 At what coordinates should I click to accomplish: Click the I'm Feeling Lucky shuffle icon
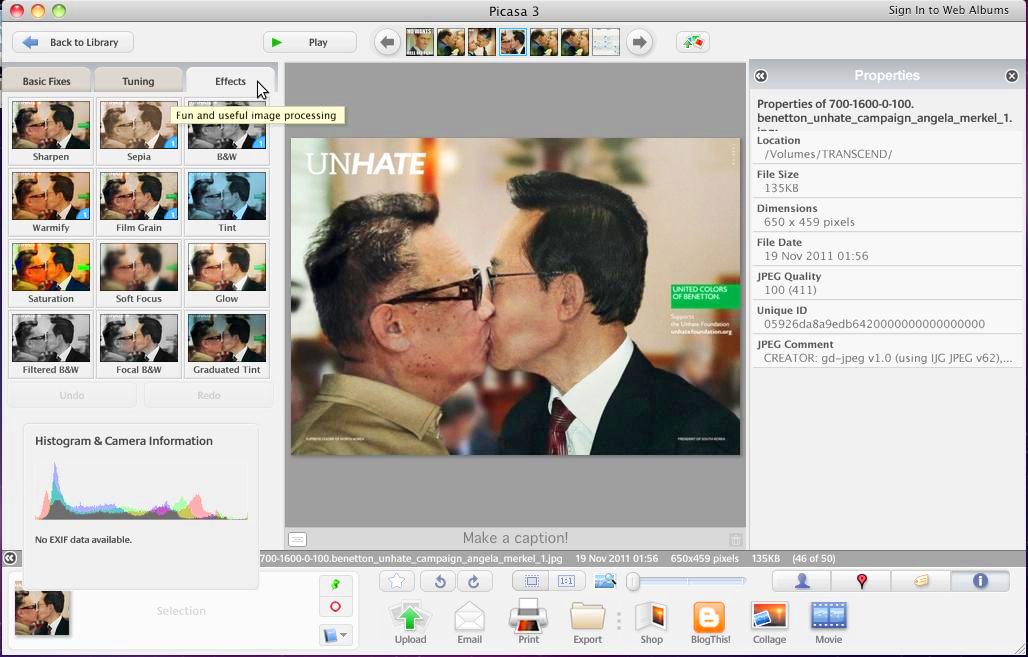692,42
